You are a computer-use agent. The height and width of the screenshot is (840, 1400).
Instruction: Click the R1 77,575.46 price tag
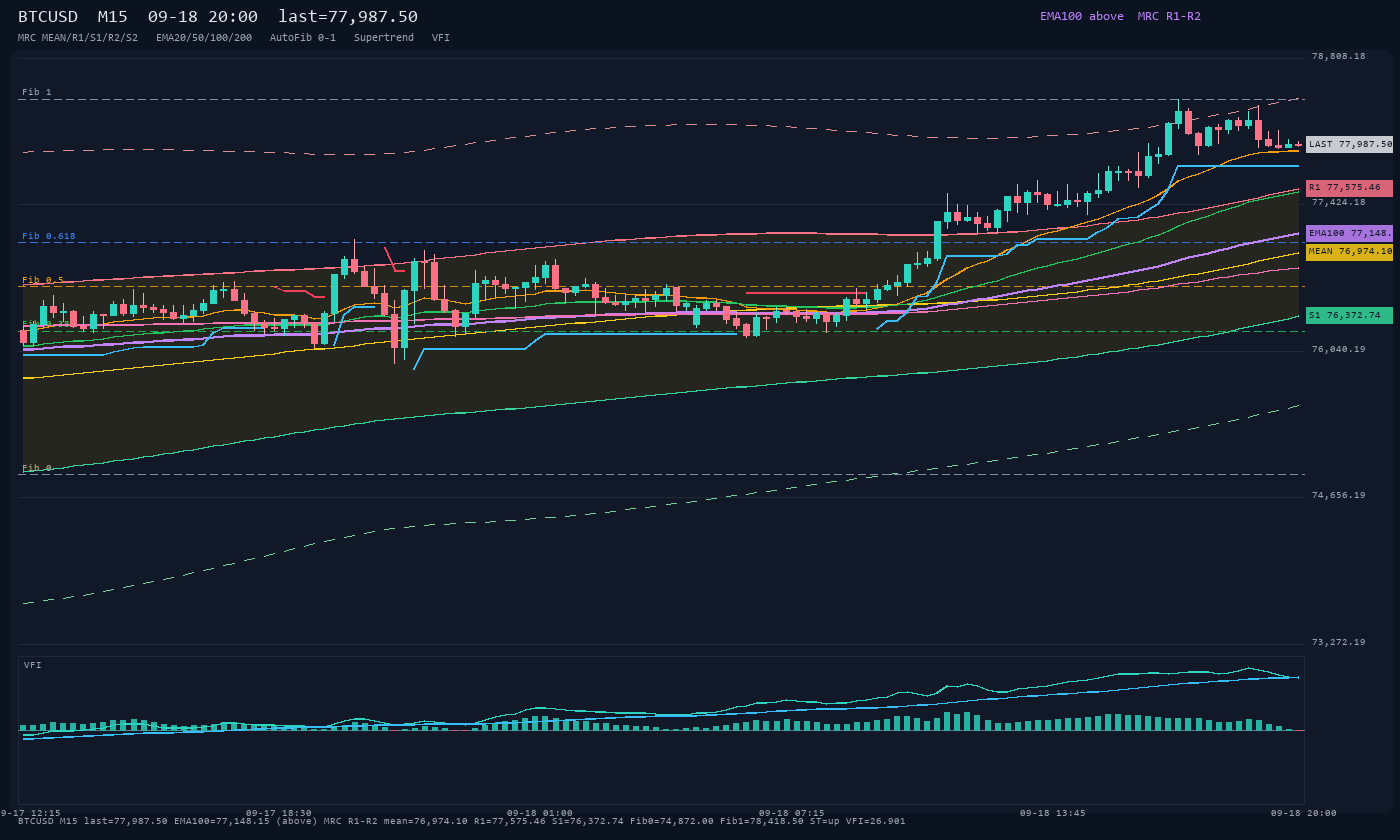[1350, 187]
